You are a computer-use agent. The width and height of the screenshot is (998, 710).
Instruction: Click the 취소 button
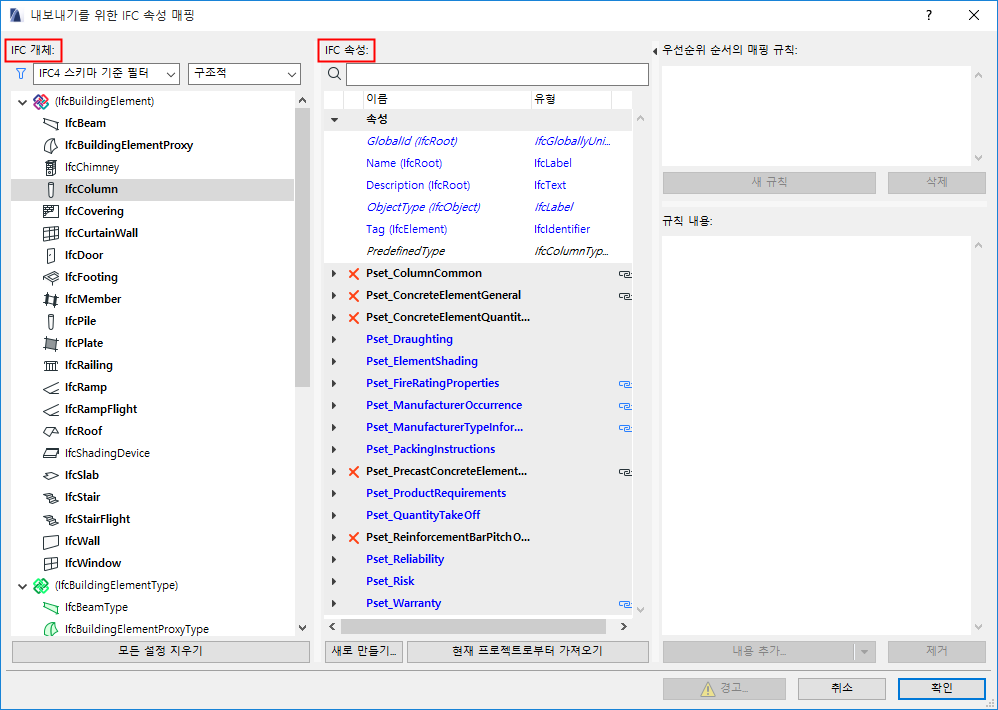click(x=841, y=688)
